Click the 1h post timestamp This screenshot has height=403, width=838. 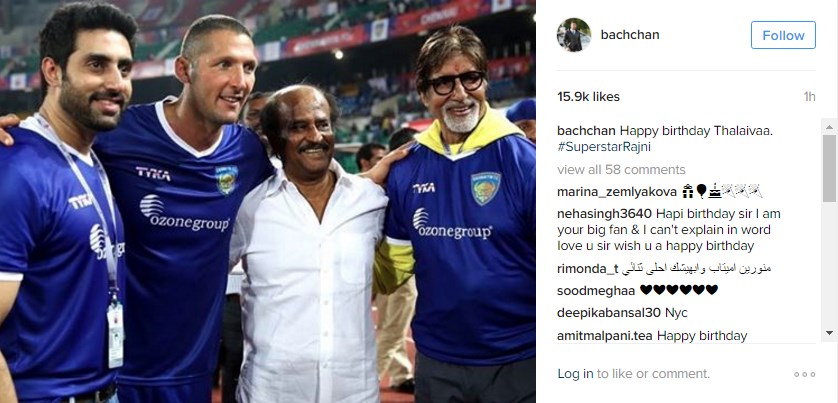[x=809, y=97]
